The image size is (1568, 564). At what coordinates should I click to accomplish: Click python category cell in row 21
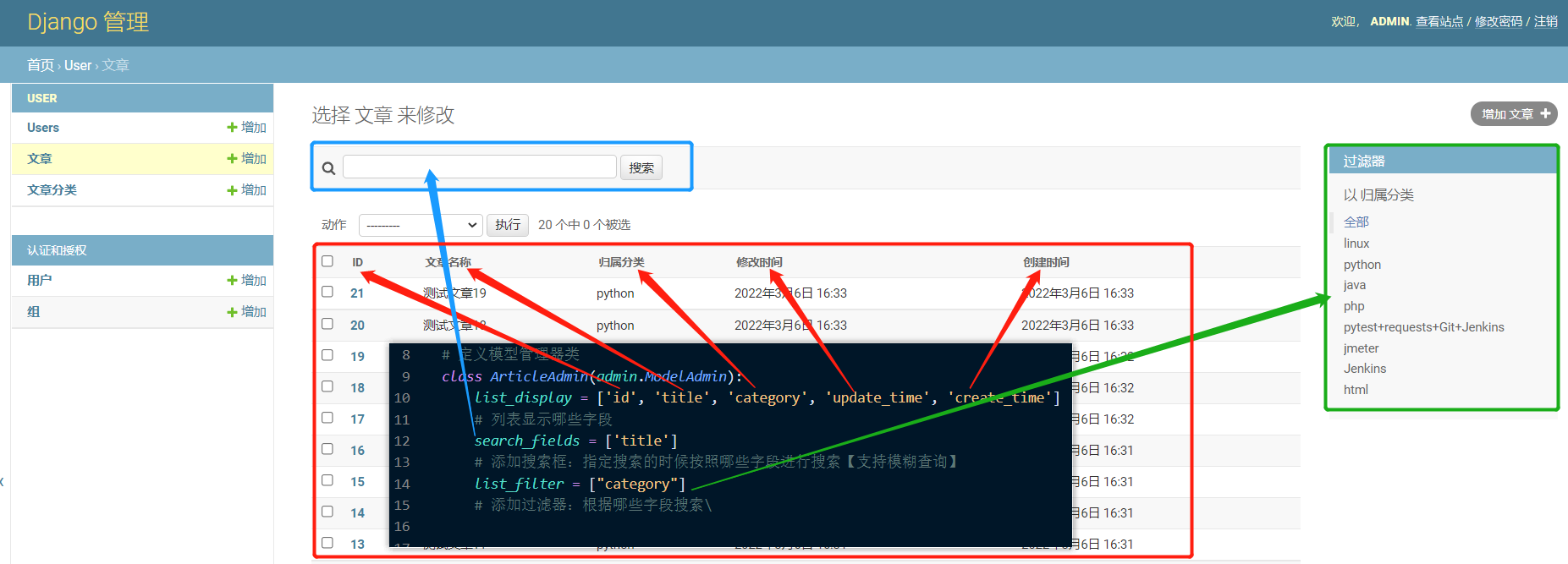click(x=615, y=293)
